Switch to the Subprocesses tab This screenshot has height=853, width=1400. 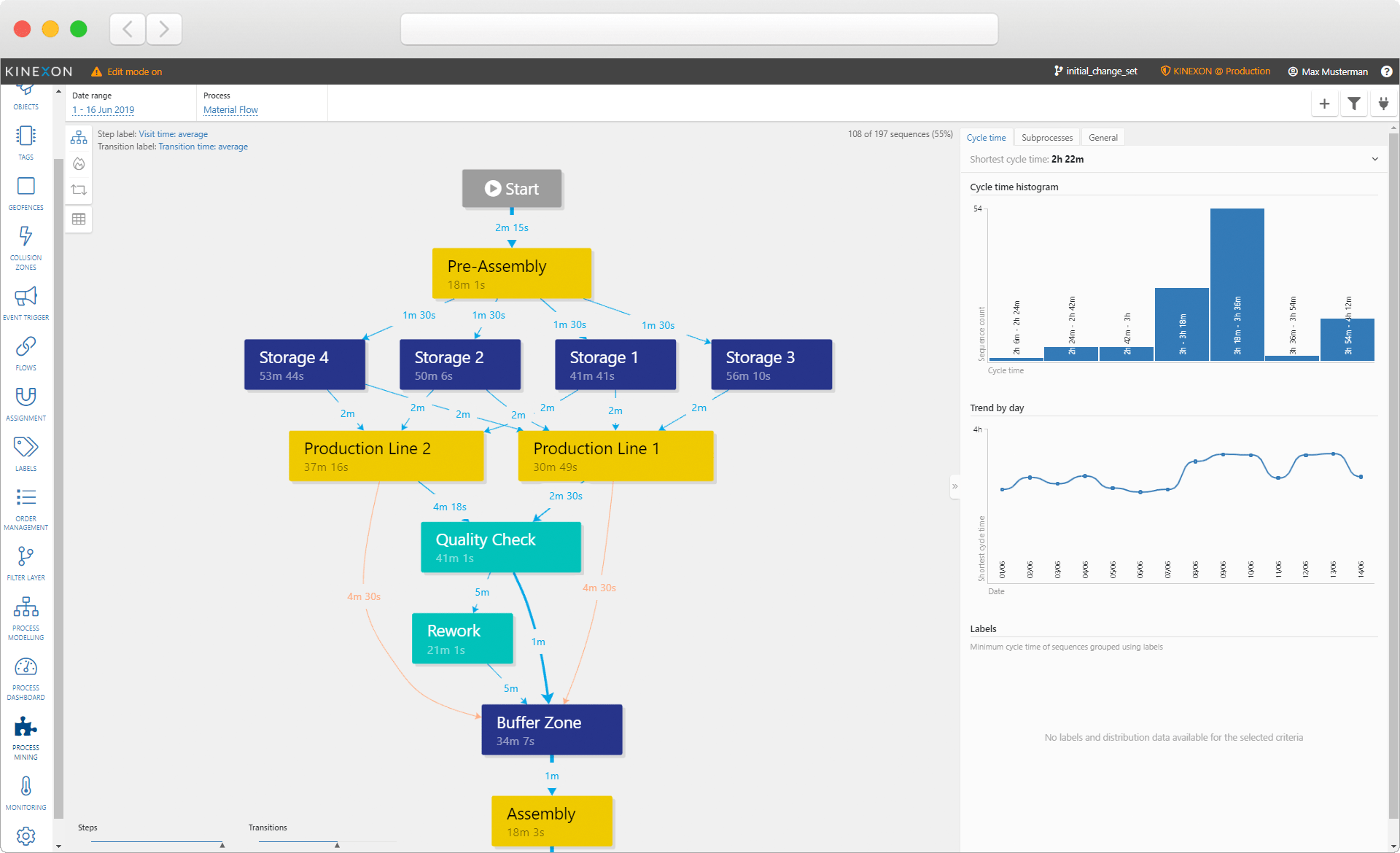point(1046,138)
